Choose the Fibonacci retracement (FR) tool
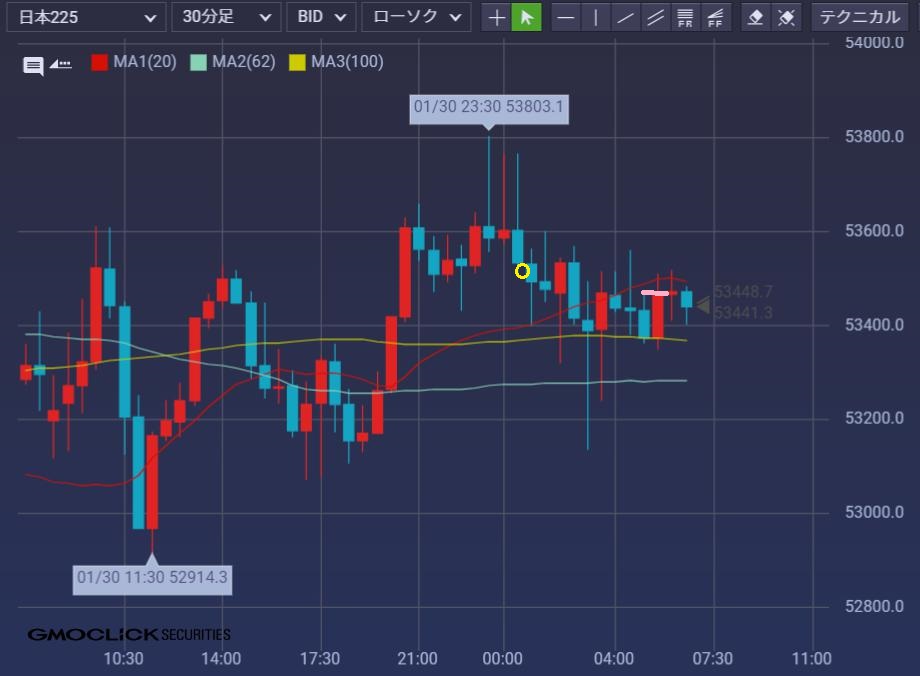The width and height of the screenshot is (920, 676). (685, 17)
